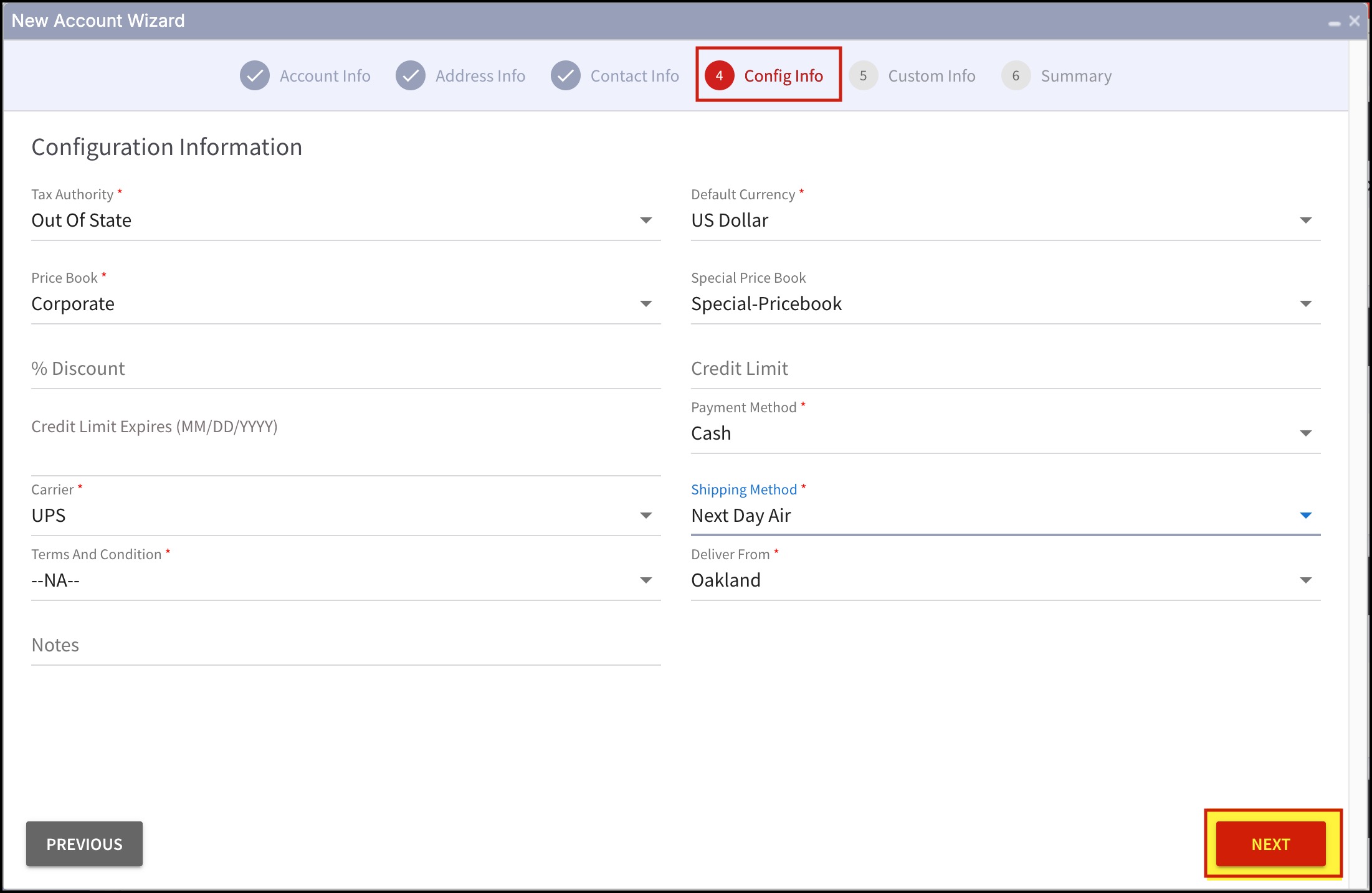Open the Carrier dropdown
Viewport: 1372px width, 893px height.
click(x=646, y=516)
